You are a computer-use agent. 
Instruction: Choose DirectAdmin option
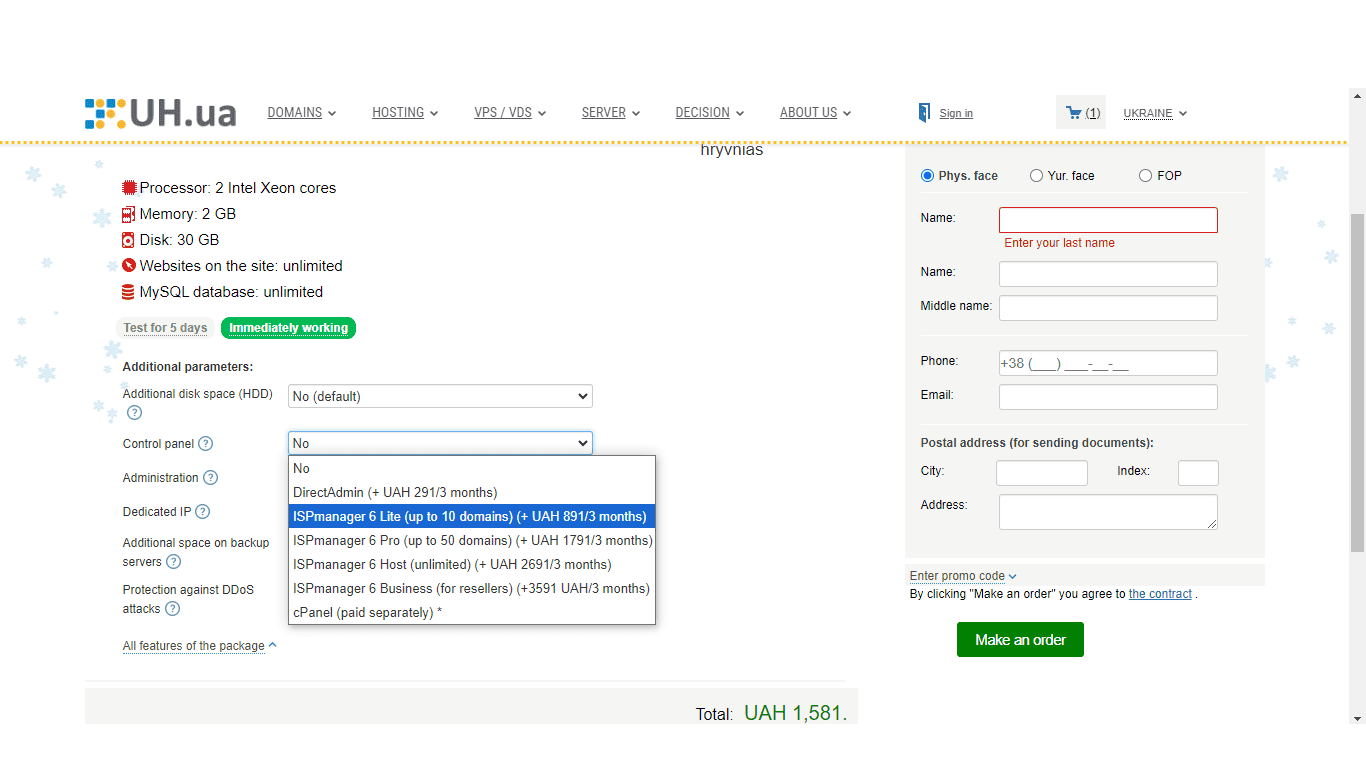coord(472,492)
